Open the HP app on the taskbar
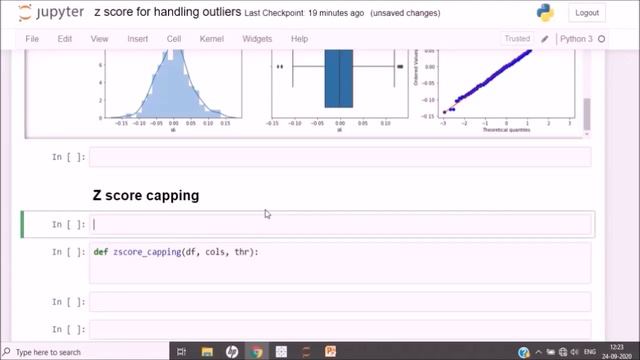Image resolution: width=640 pixels, height=360 pixels. [232, 351]
